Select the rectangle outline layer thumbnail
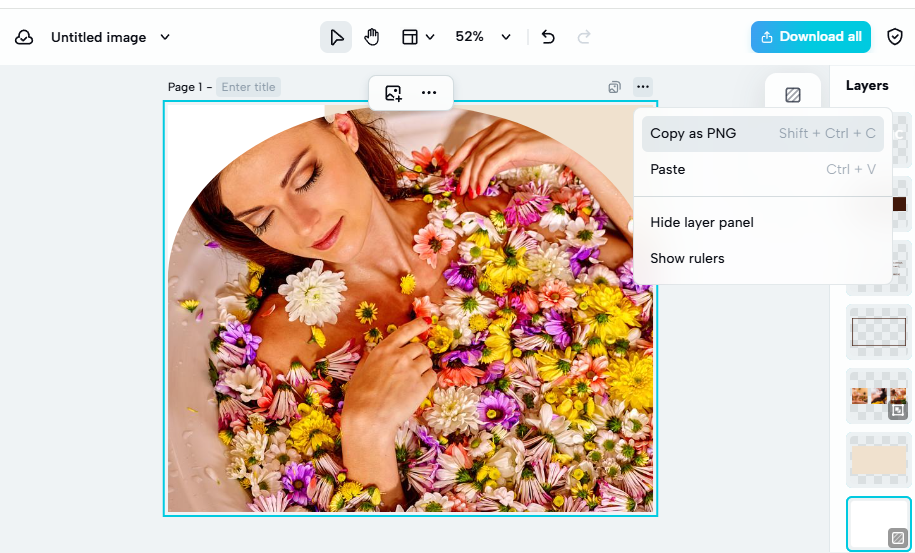This screenshot has height=553, width=915. click(x=878, y=332)
